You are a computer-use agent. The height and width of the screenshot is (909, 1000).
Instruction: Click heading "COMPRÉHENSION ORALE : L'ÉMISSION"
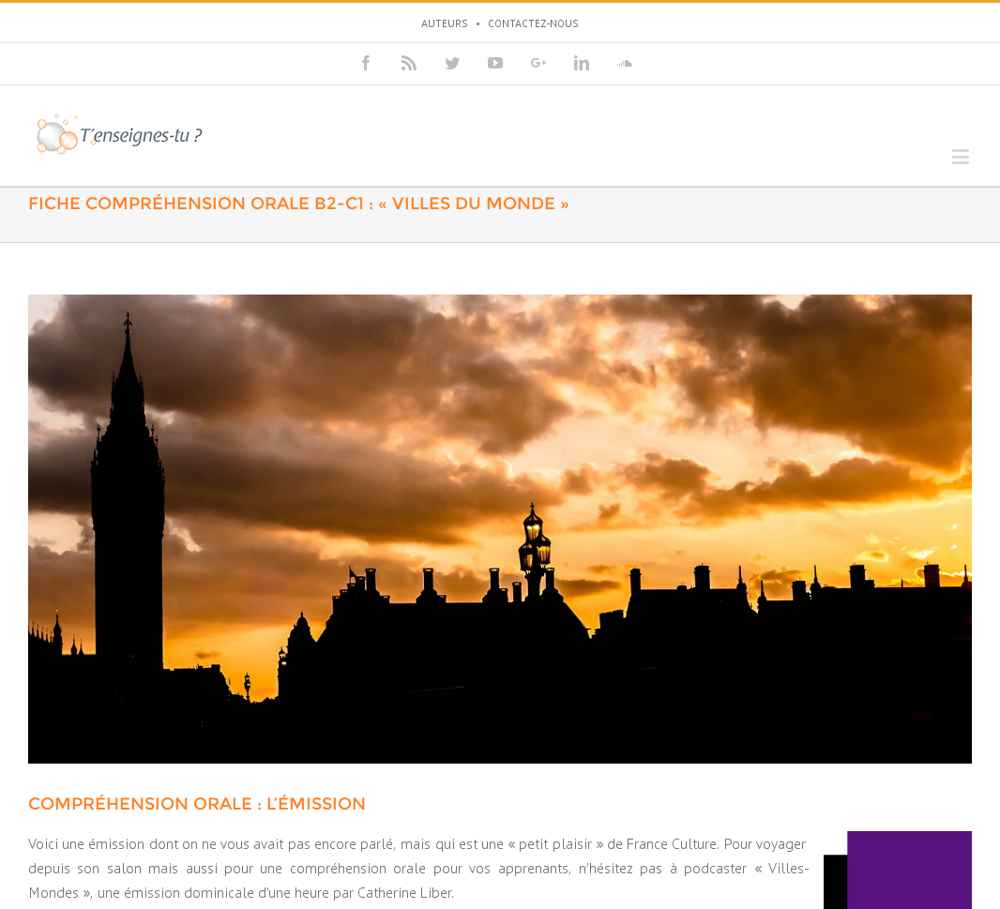click(196, 804)
